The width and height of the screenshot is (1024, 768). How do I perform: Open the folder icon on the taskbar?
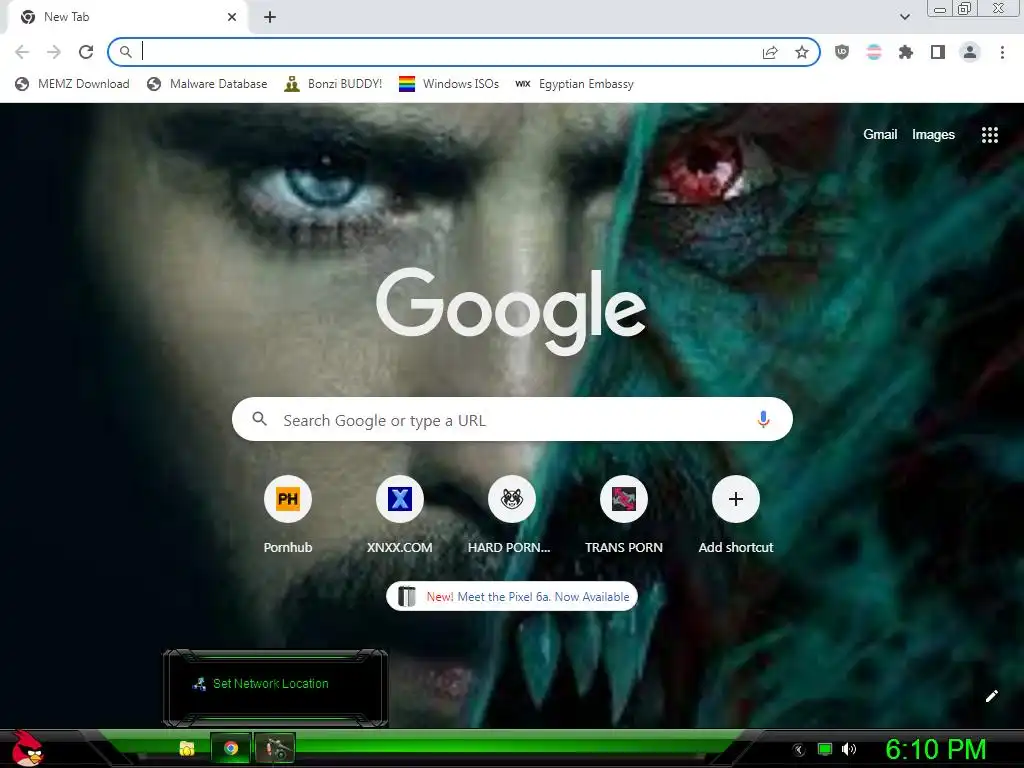[187, 748]
